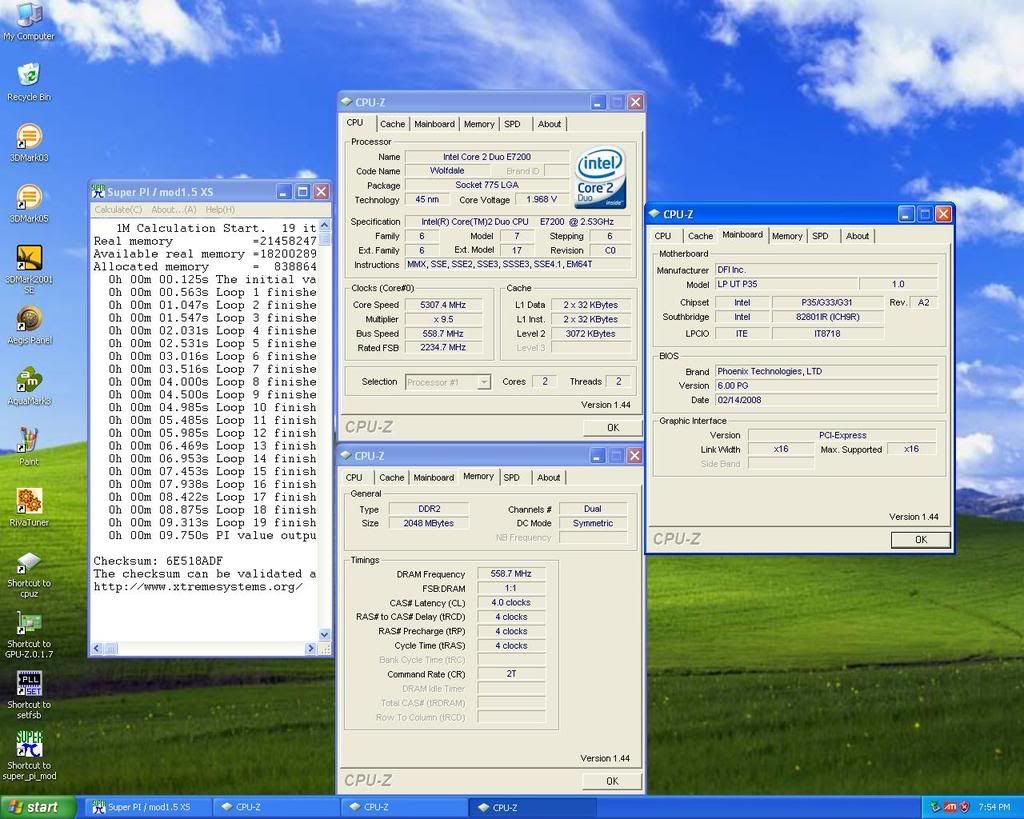Click the xtremesystems.org URL line in Super PI
This screenshot has height=819, width=1024.
point(198,586)
